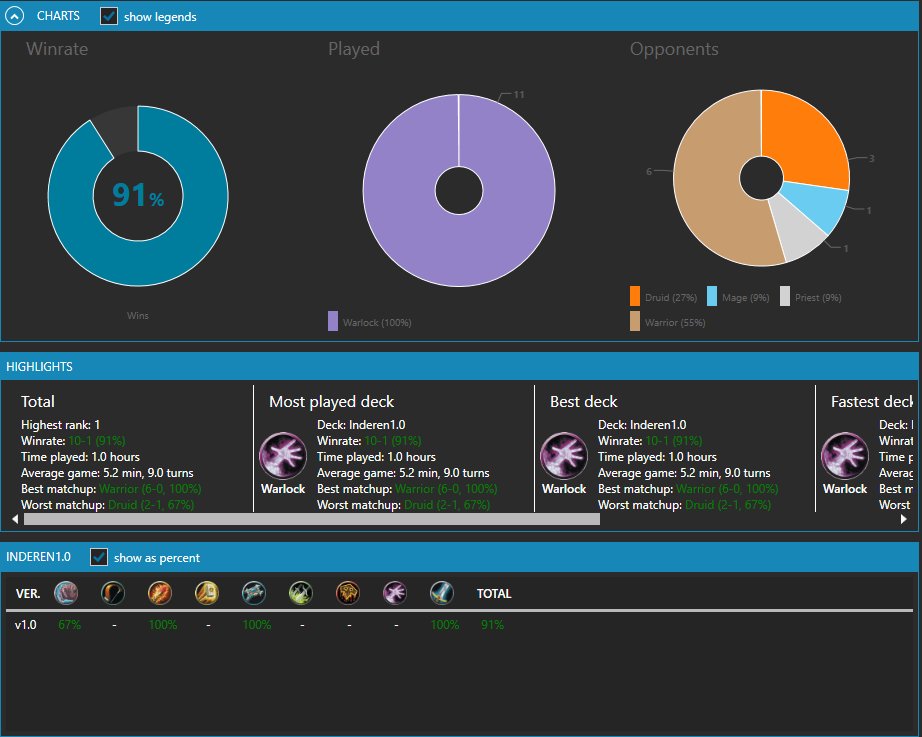Click the Warrior class icon column header
Screen dimensions: 922x737
pos(442,593)
